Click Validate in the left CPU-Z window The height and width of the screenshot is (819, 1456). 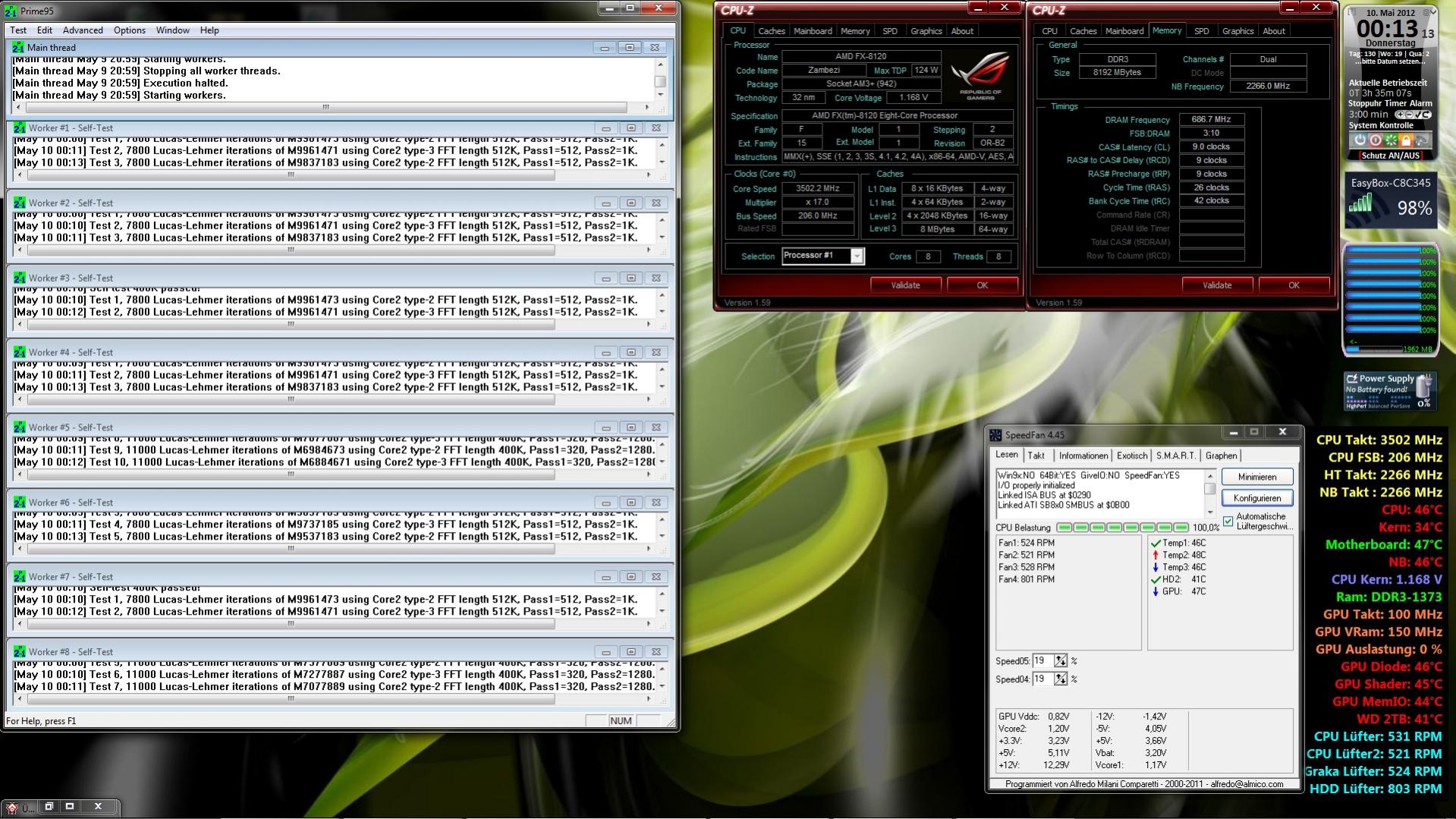905,285
